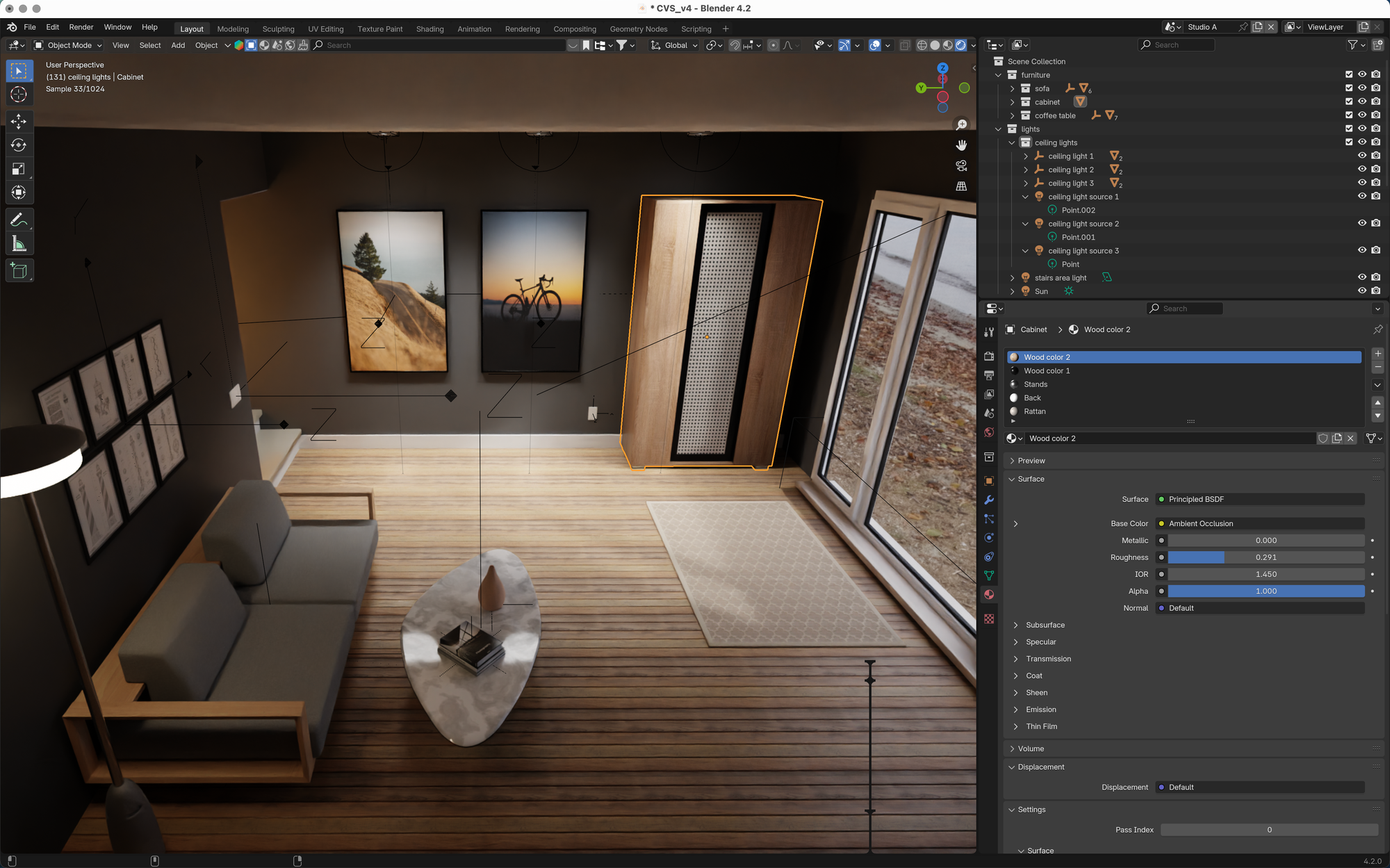Expand the sofa collection
This screenshot has width=1390, height=868.
(x=1012, y=88)
